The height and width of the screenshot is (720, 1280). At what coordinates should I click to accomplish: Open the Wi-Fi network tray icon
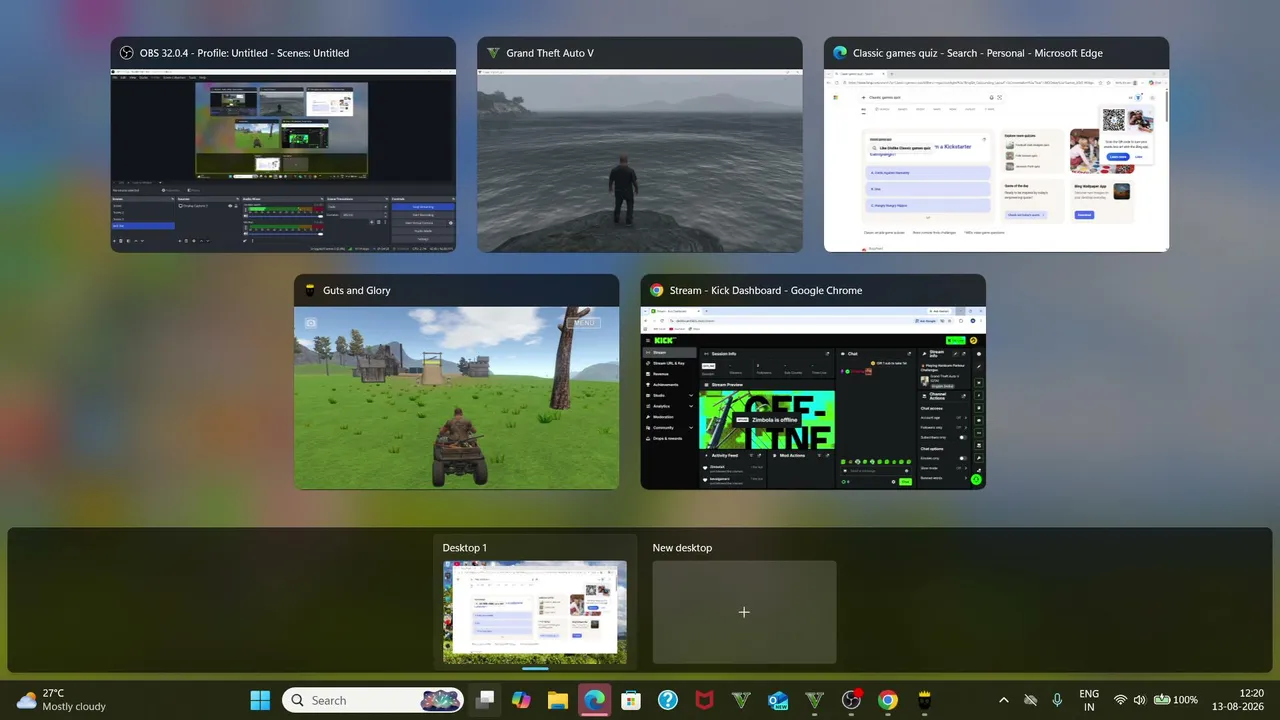point(1120,700)
